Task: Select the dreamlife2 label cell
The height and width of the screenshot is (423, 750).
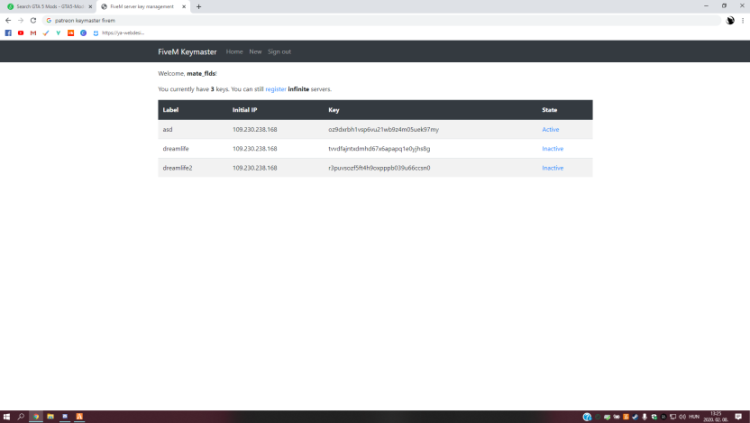Action: coord(177,168)
